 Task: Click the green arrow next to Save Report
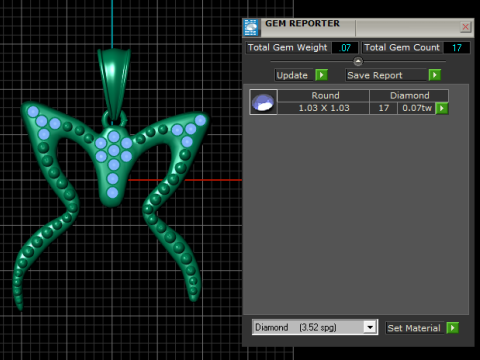(x=435, y=75)
